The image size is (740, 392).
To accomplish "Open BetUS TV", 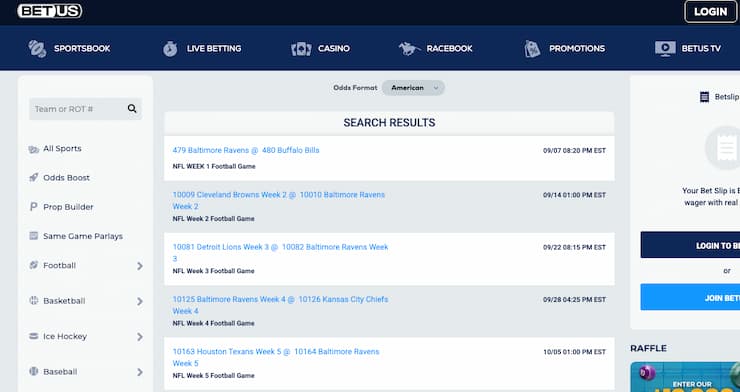I will click(688, 49).
